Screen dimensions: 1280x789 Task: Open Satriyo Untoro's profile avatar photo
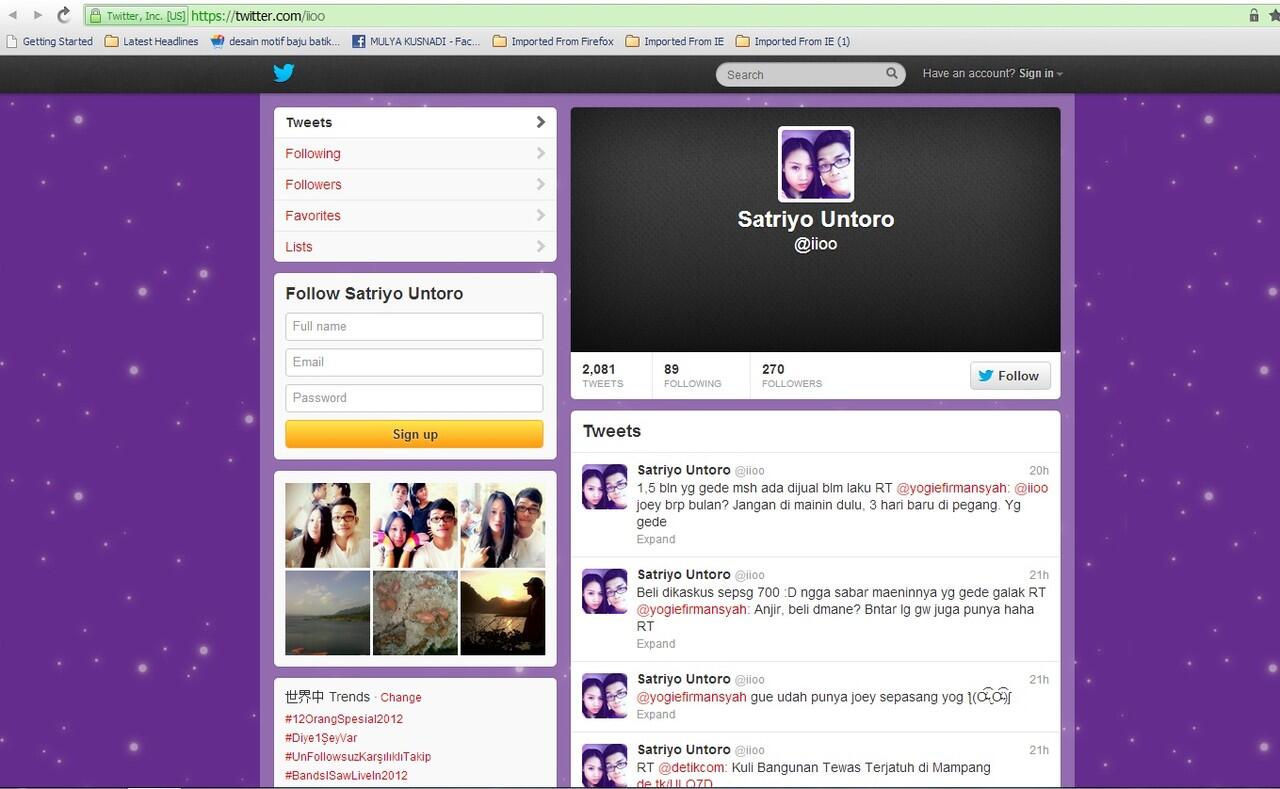(816, 164)
